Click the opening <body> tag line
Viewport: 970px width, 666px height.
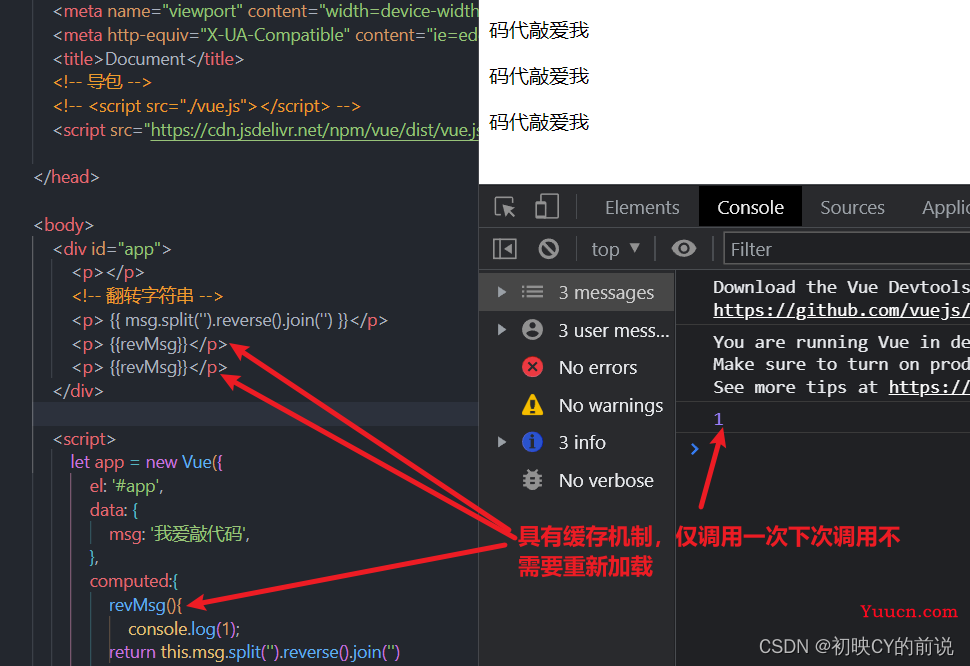point(64,224)
